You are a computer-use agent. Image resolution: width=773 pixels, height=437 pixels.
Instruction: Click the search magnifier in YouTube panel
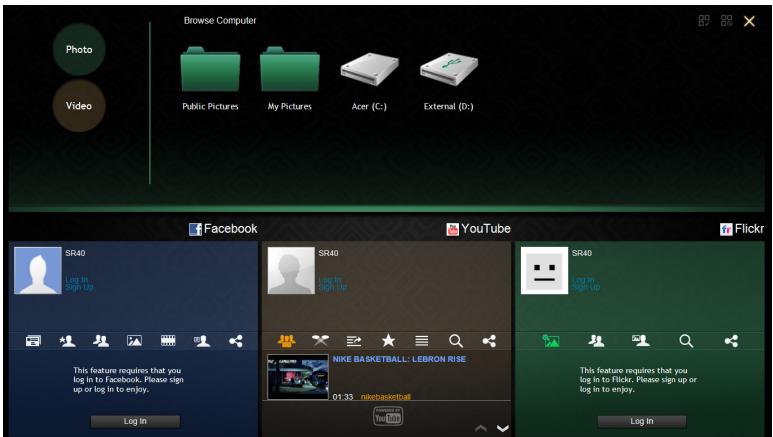pos(456,341)
